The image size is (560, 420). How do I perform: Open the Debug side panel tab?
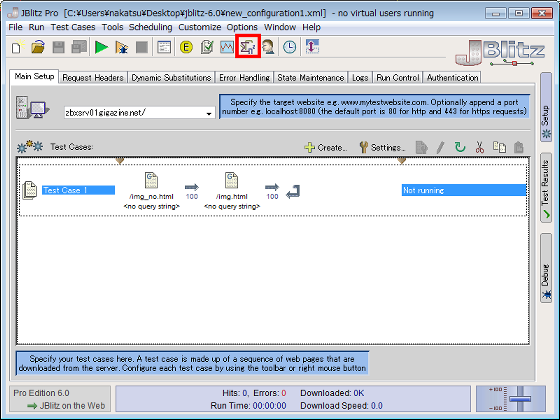click(546, 268)
